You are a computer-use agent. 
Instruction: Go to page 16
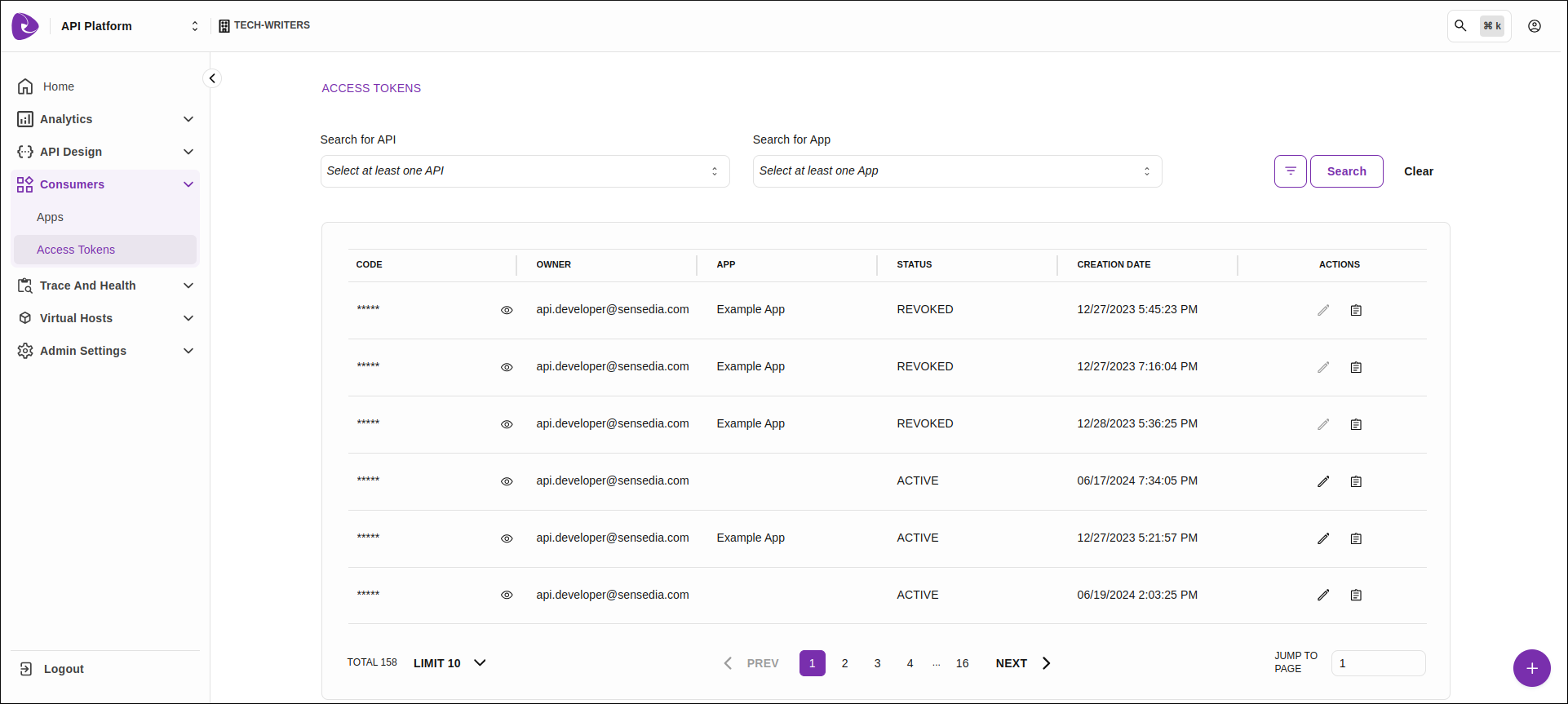[962, 663]
